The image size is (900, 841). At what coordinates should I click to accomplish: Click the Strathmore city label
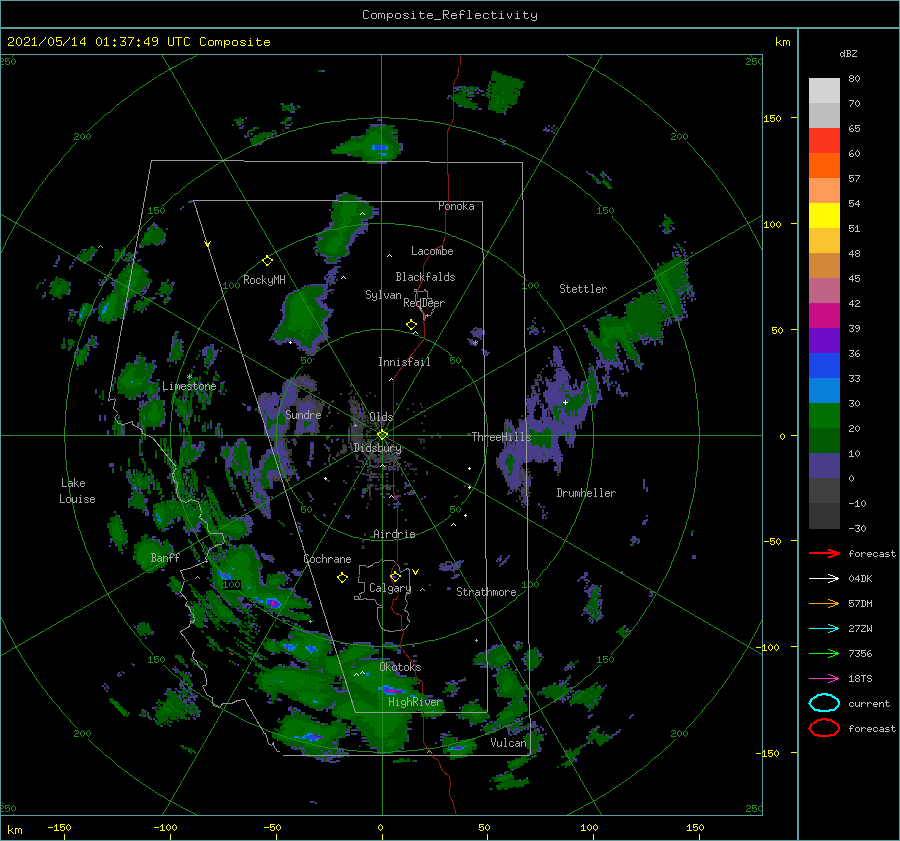[486, 592]
